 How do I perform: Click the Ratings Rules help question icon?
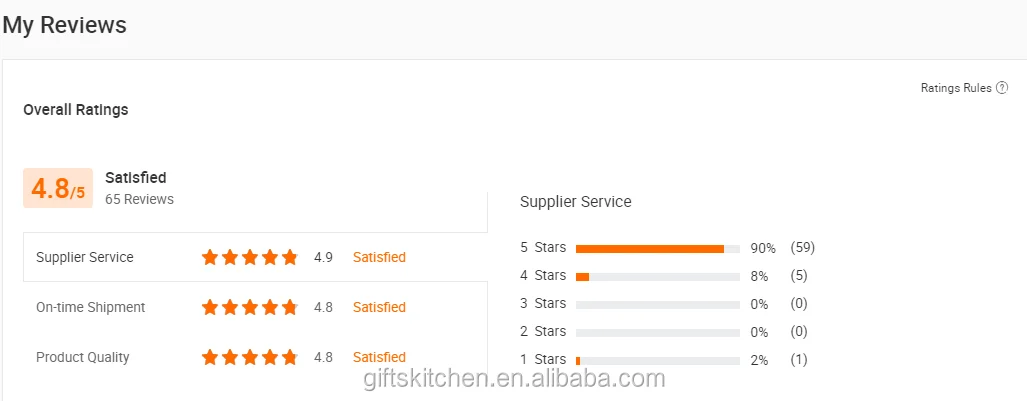click(1002, 88)
